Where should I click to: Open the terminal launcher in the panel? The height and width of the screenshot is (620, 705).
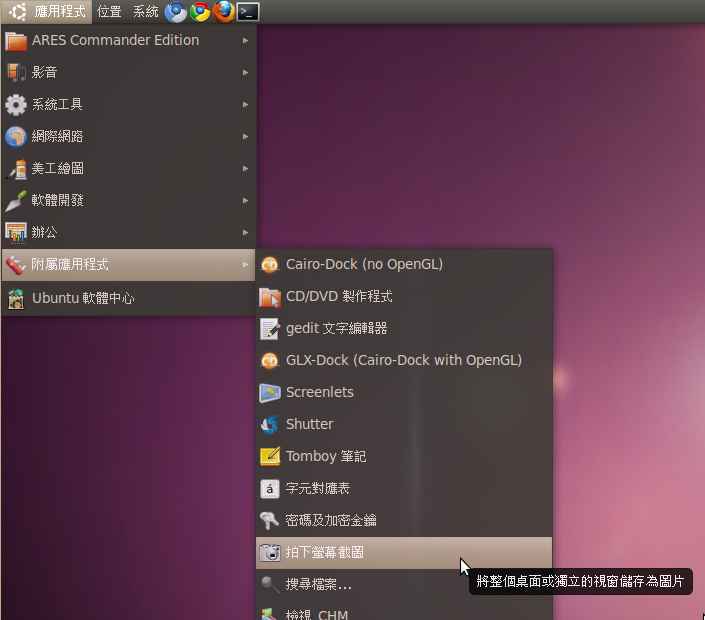[248, 12]
